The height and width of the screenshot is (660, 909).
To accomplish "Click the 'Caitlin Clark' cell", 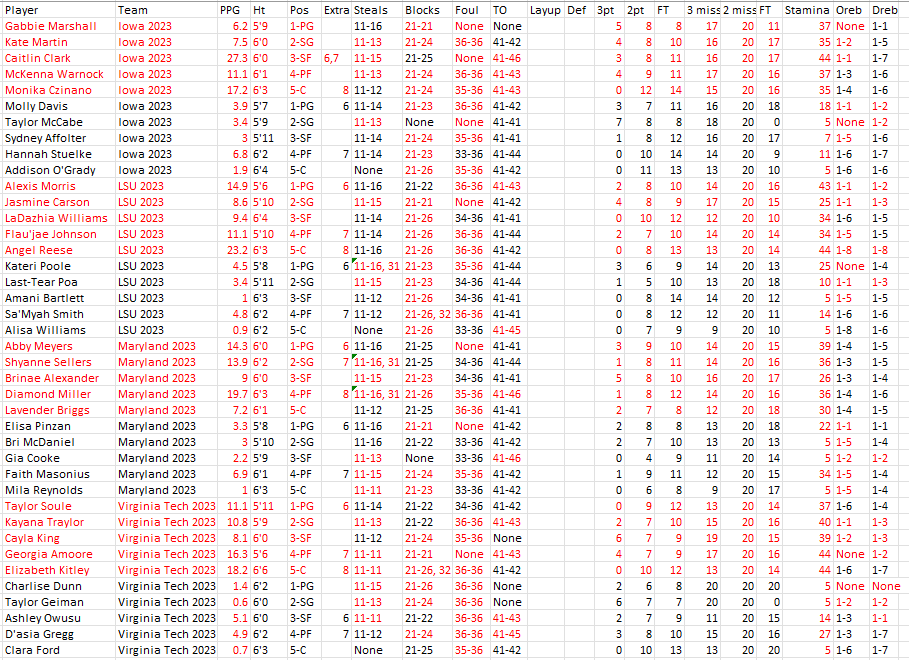I will tap(58, 58).
